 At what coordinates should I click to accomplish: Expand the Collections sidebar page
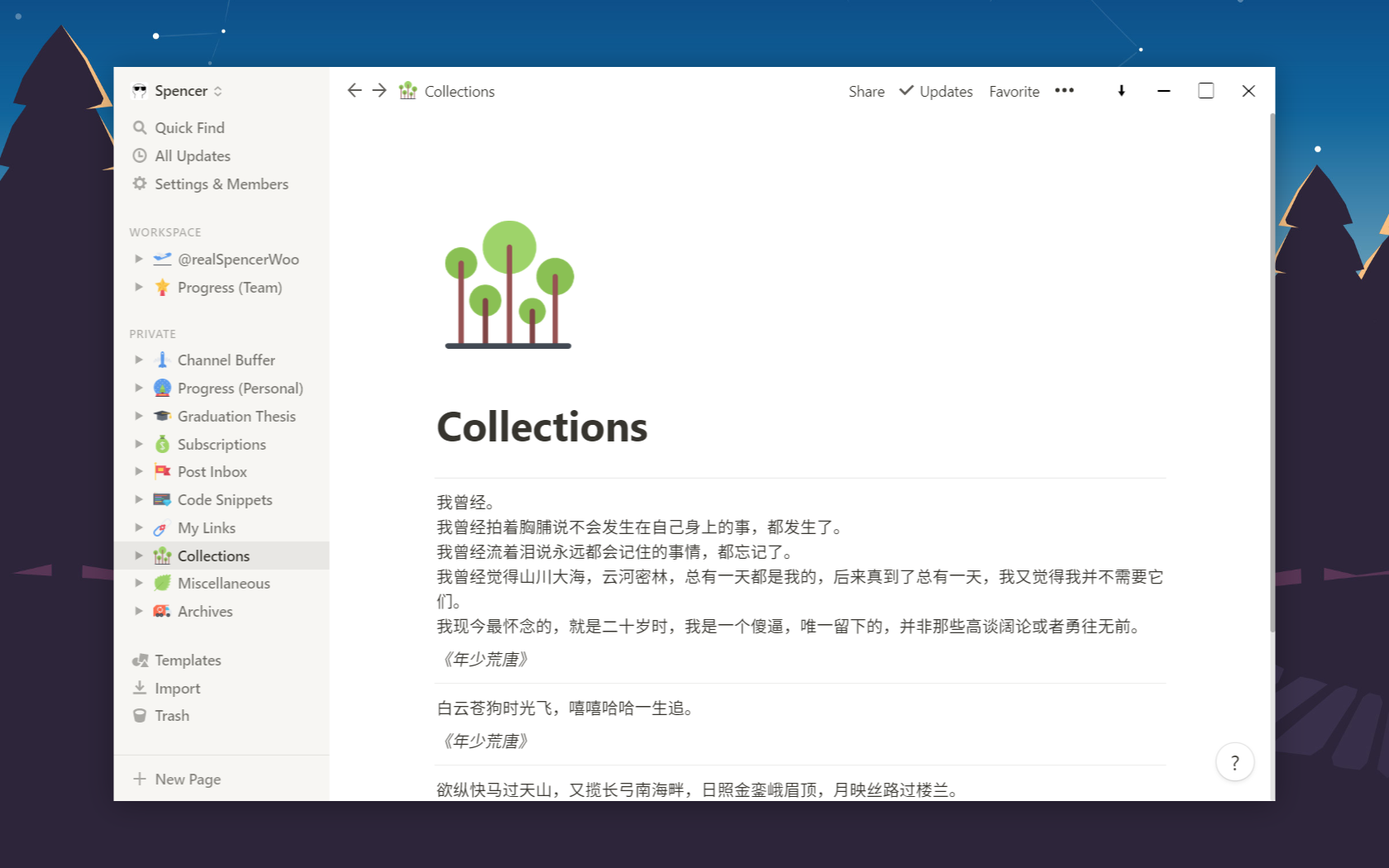[x=139, y=556]
